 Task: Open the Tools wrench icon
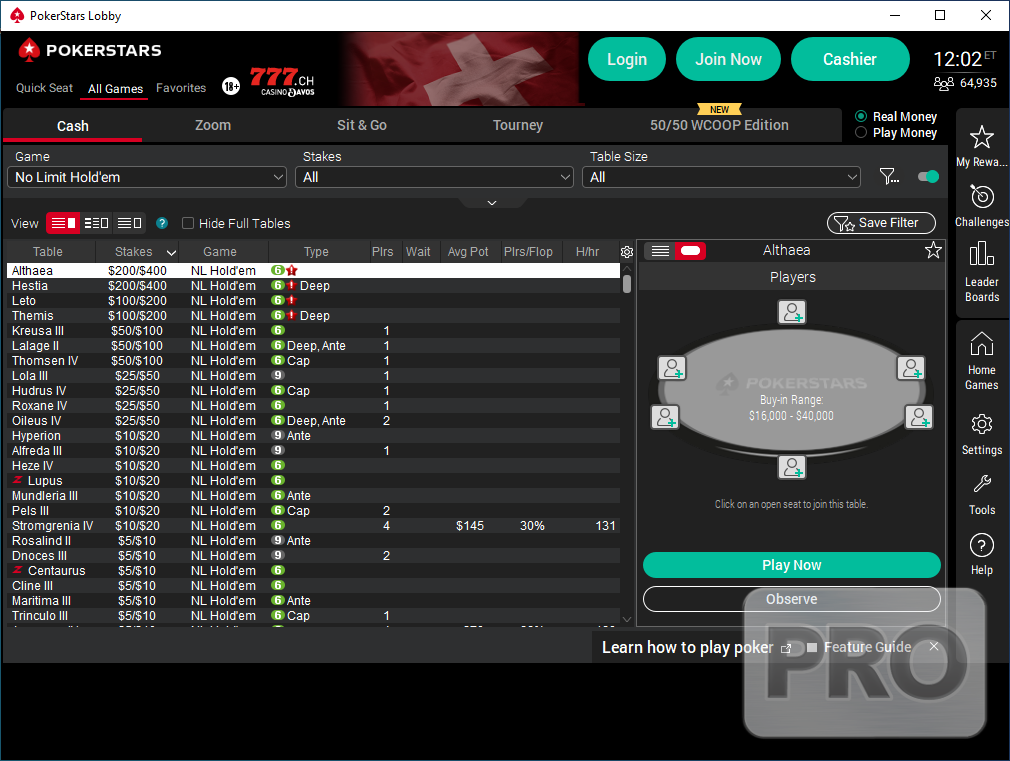981,484
